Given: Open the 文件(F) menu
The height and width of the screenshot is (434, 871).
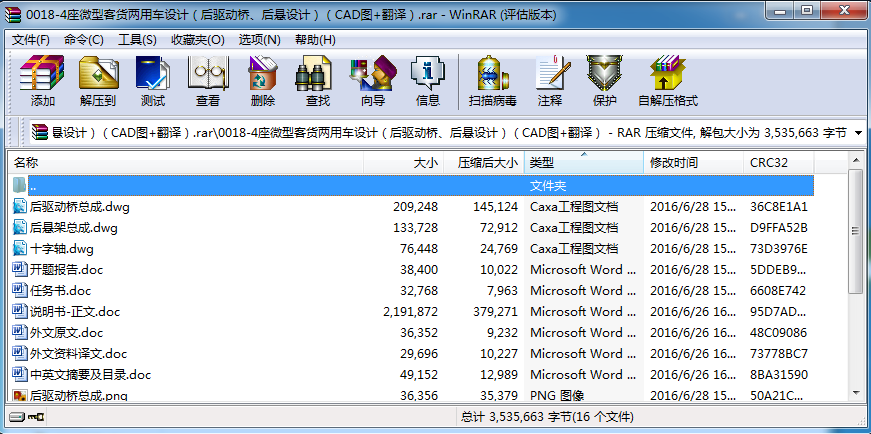Looking at the screenshot, I should [x=31, y=40].
